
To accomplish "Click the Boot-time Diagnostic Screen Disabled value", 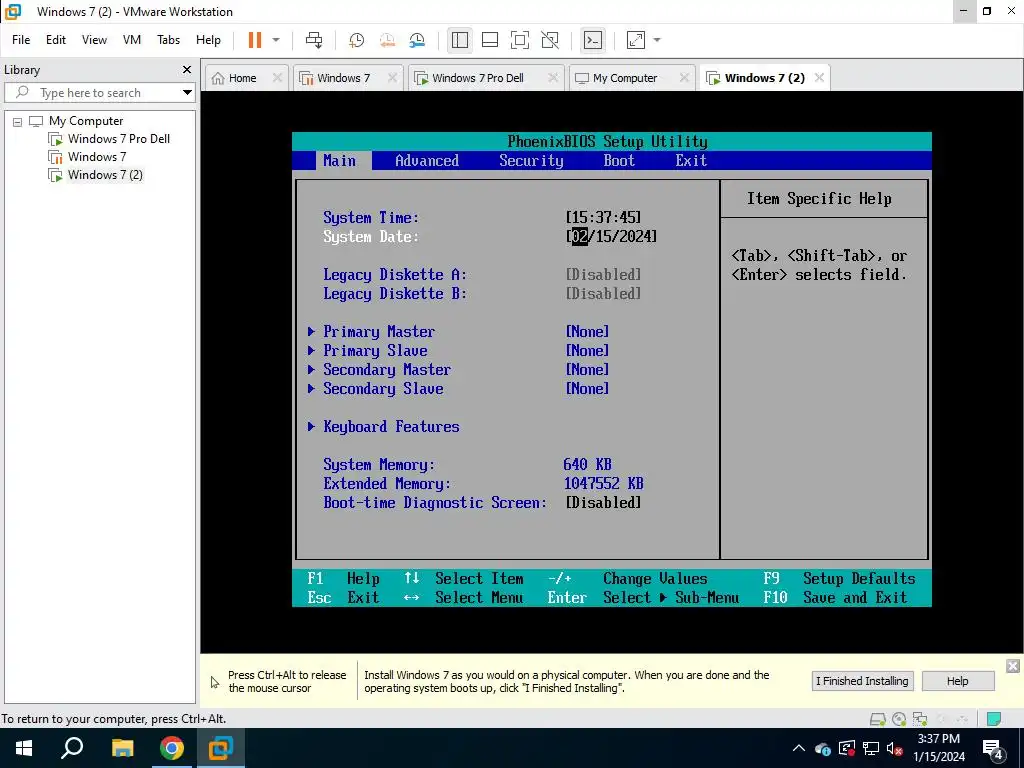I will (603, 503).
